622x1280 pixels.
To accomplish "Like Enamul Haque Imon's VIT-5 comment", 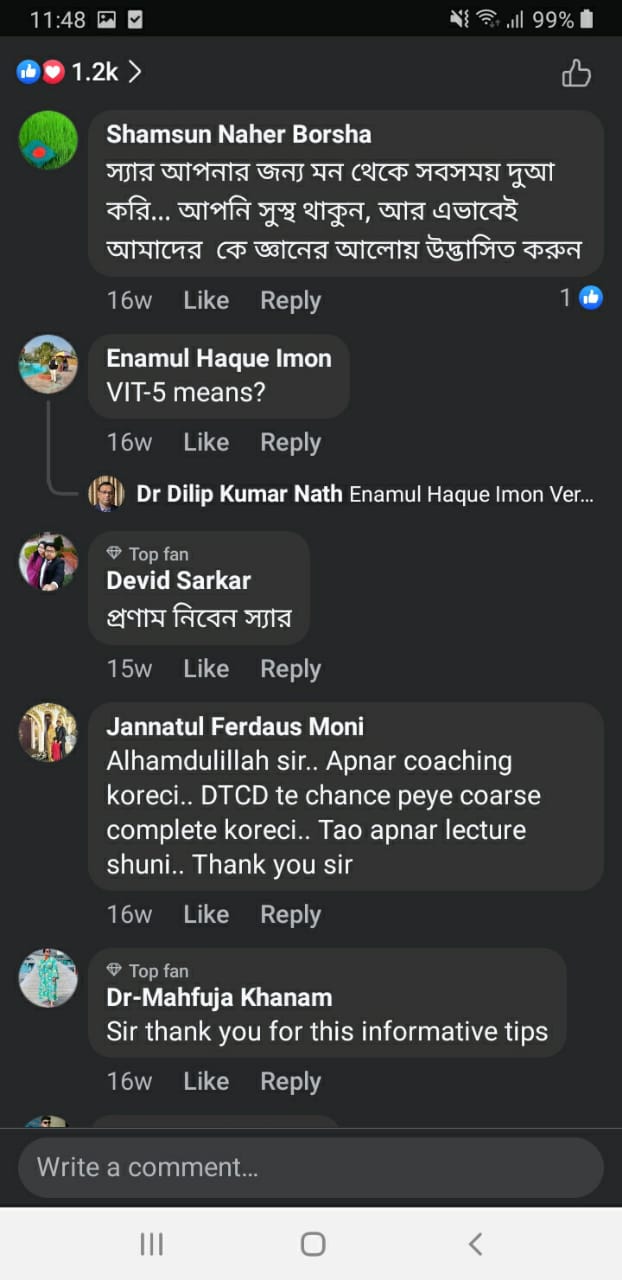I will (206, 442).
